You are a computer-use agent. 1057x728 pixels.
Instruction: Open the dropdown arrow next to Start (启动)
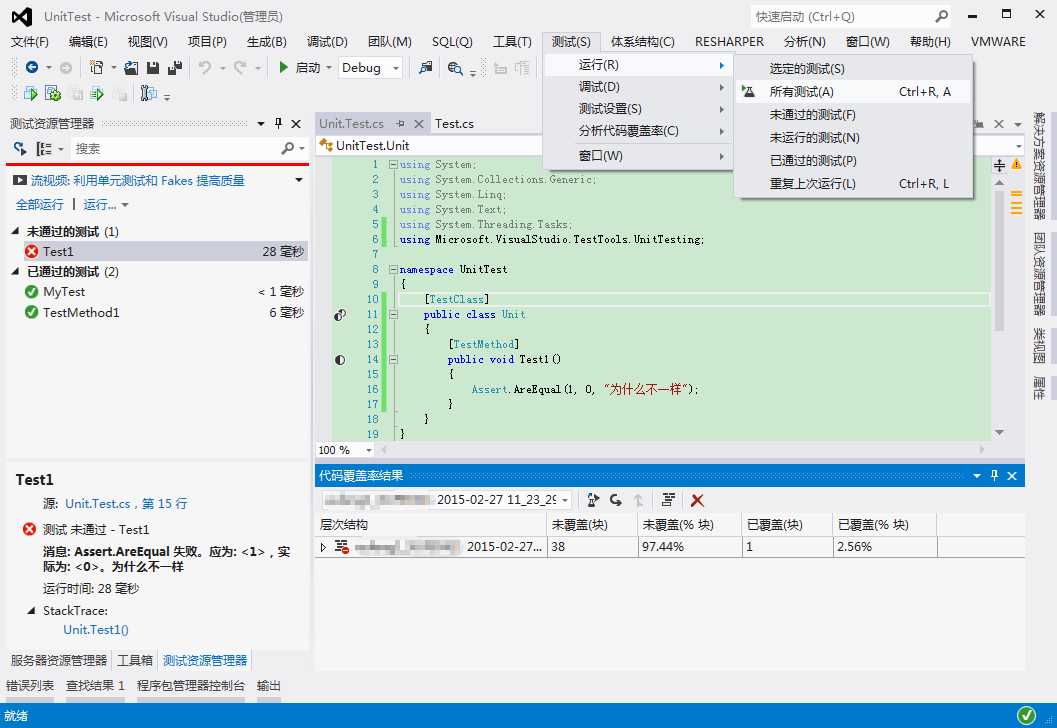click(x=329, y=67)
